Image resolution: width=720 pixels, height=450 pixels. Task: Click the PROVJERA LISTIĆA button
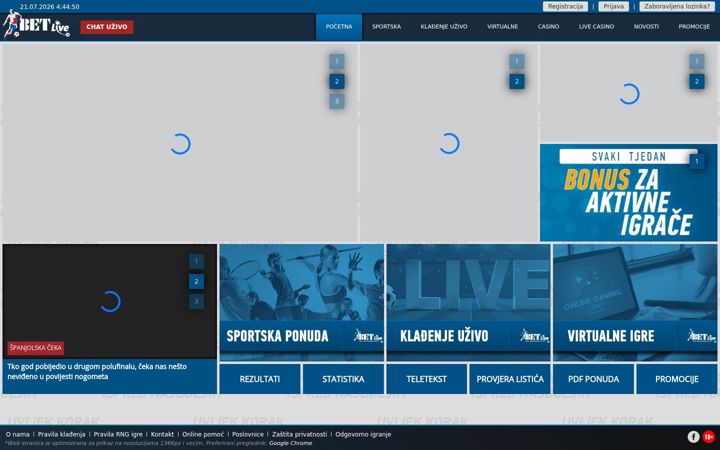(x=510, y=379)
